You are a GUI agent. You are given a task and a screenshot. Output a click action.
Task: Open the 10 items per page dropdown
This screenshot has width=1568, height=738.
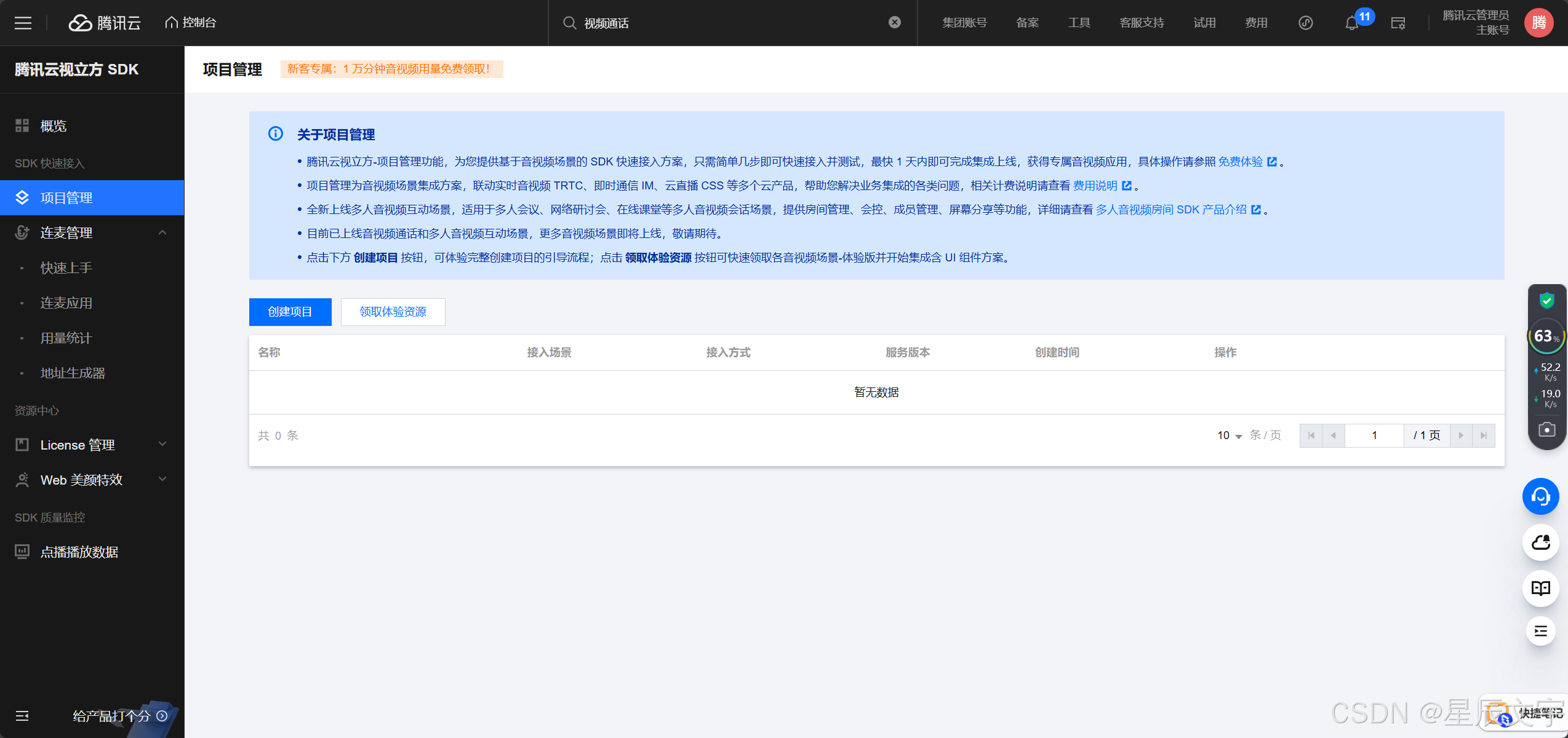[x=1230, y=435]
